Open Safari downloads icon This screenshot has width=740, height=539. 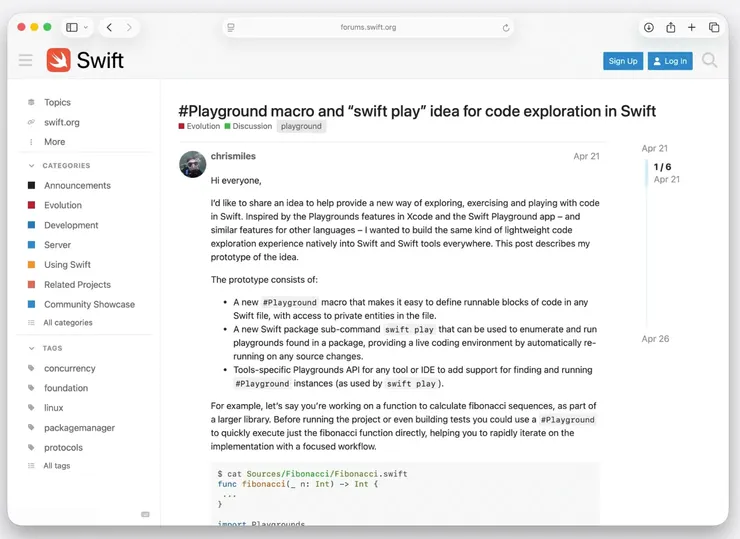[648, 27]
